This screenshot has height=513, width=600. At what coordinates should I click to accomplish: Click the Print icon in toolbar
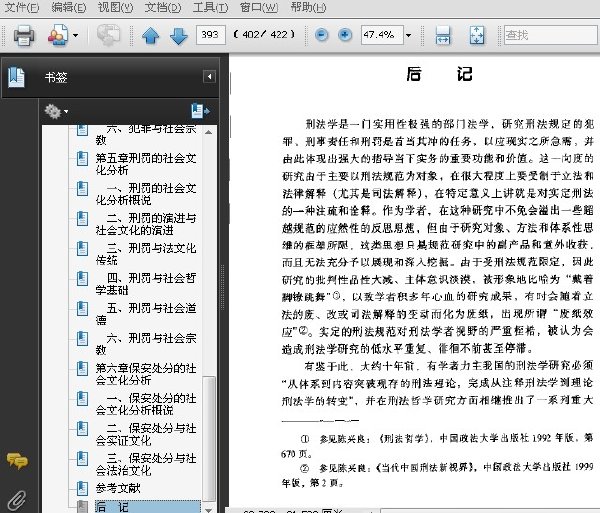(24, 35)
